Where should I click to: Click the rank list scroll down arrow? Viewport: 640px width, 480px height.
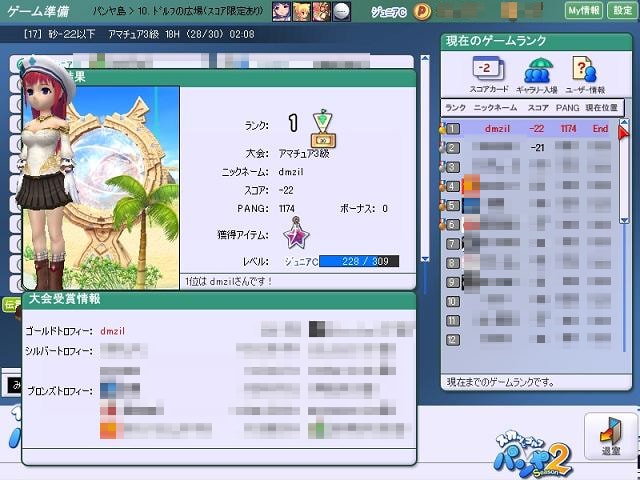pyautogui.click(x=624, y=220)
